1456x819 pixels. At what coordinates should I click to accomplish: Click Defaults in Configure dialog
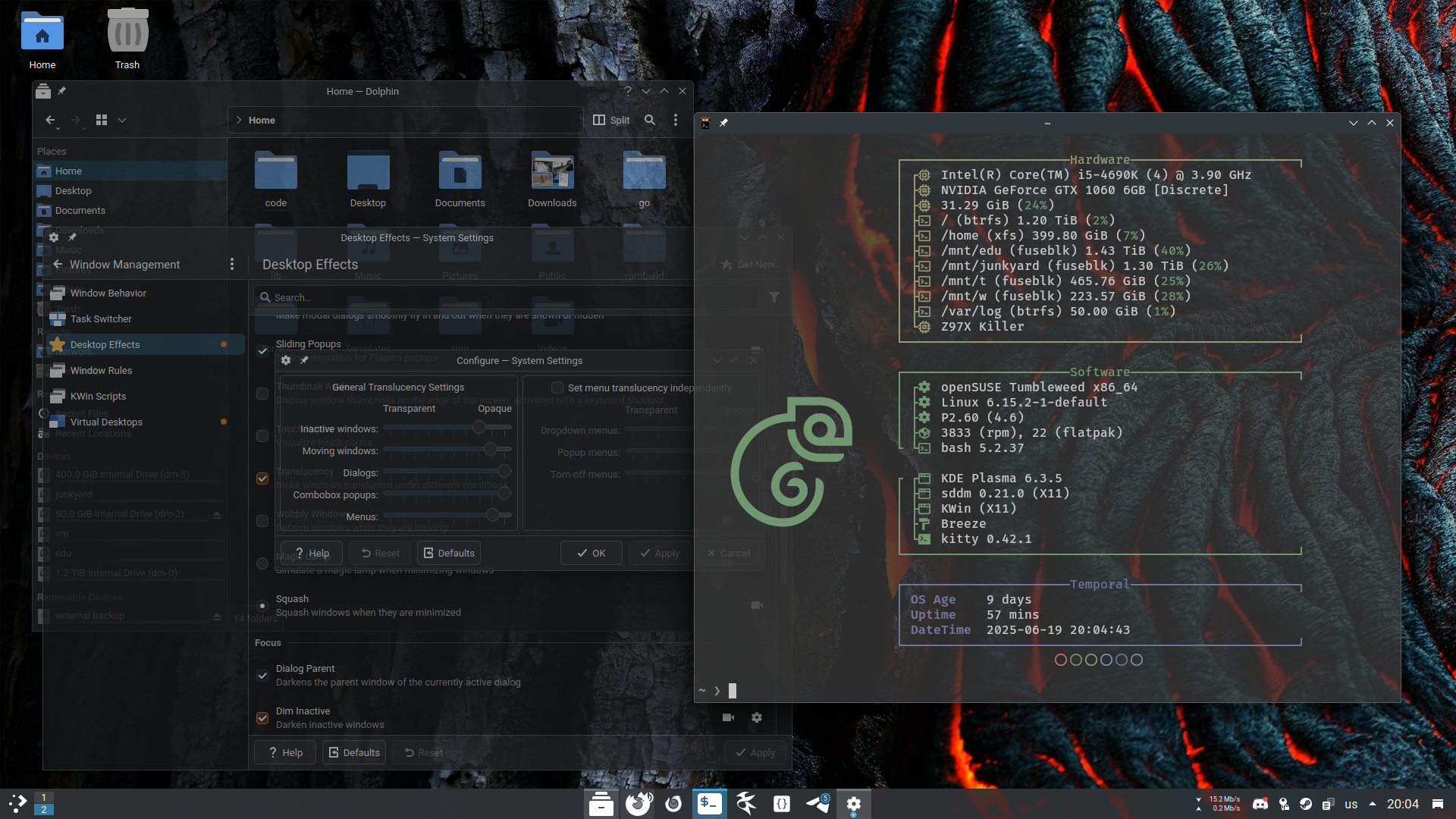tap(449, 553)
